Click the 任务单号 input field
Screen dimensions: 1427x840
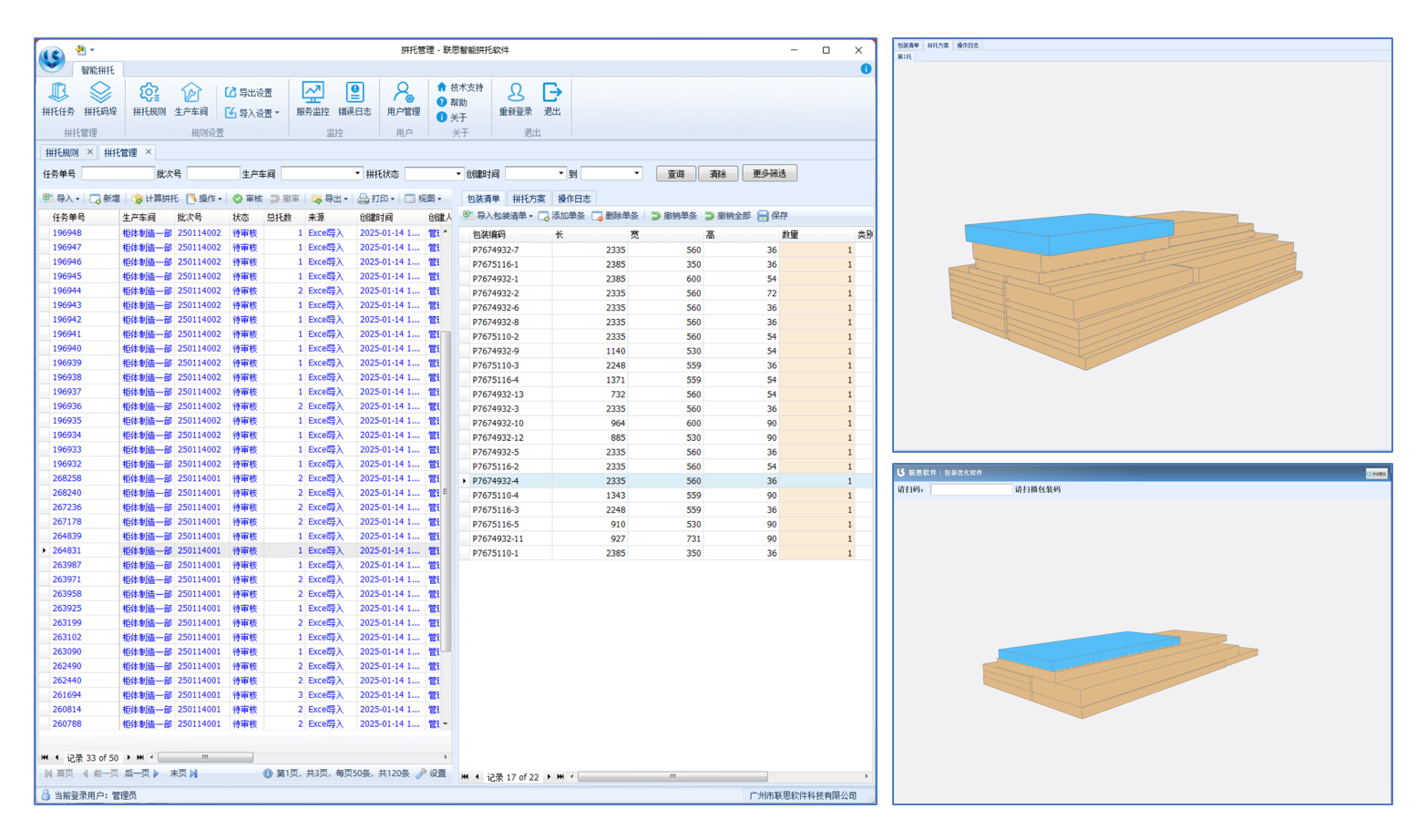click(118, 174)
